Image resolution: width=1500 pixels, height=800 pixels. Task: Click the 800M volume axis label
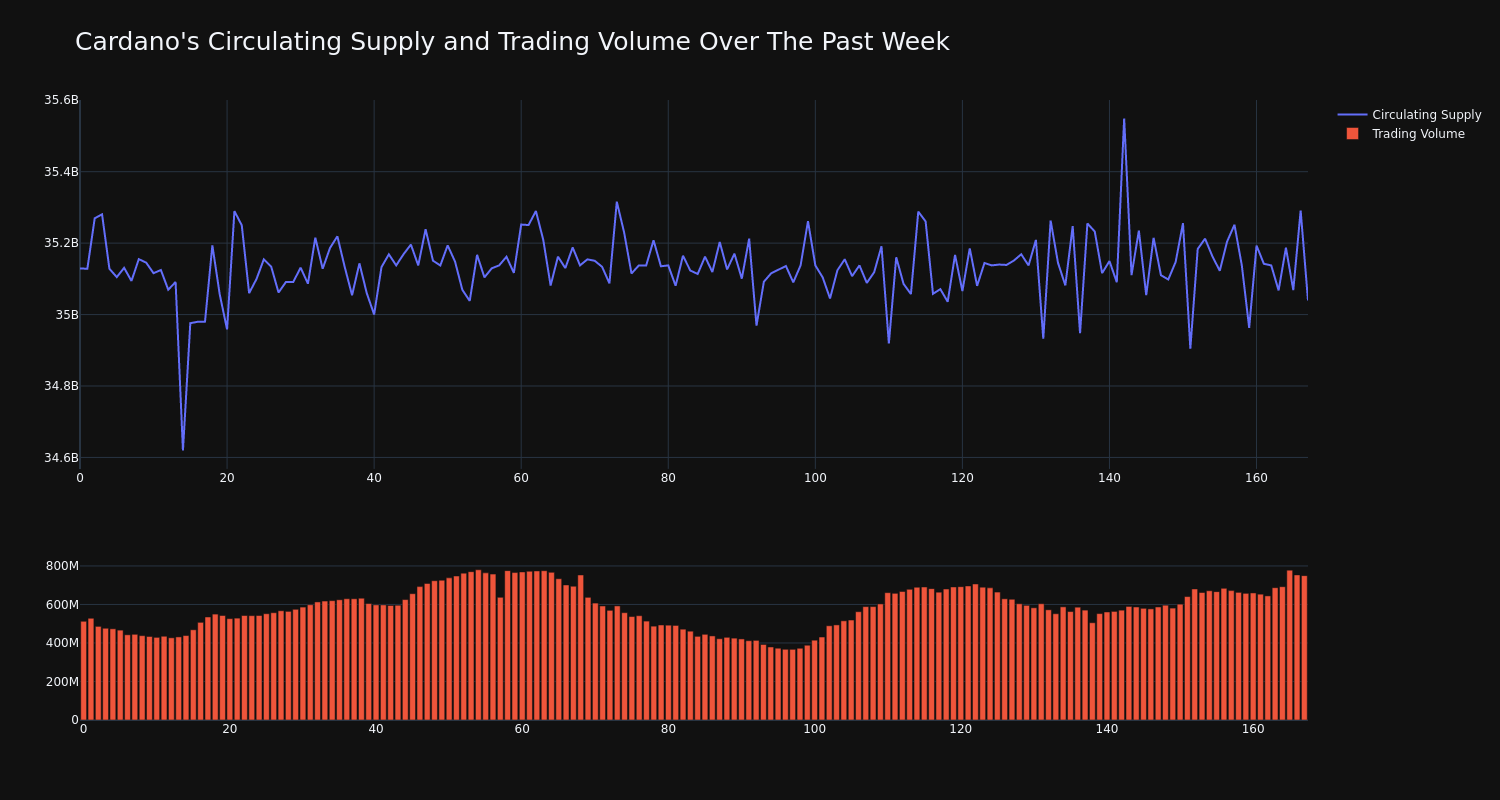click(x=61, y=566)
